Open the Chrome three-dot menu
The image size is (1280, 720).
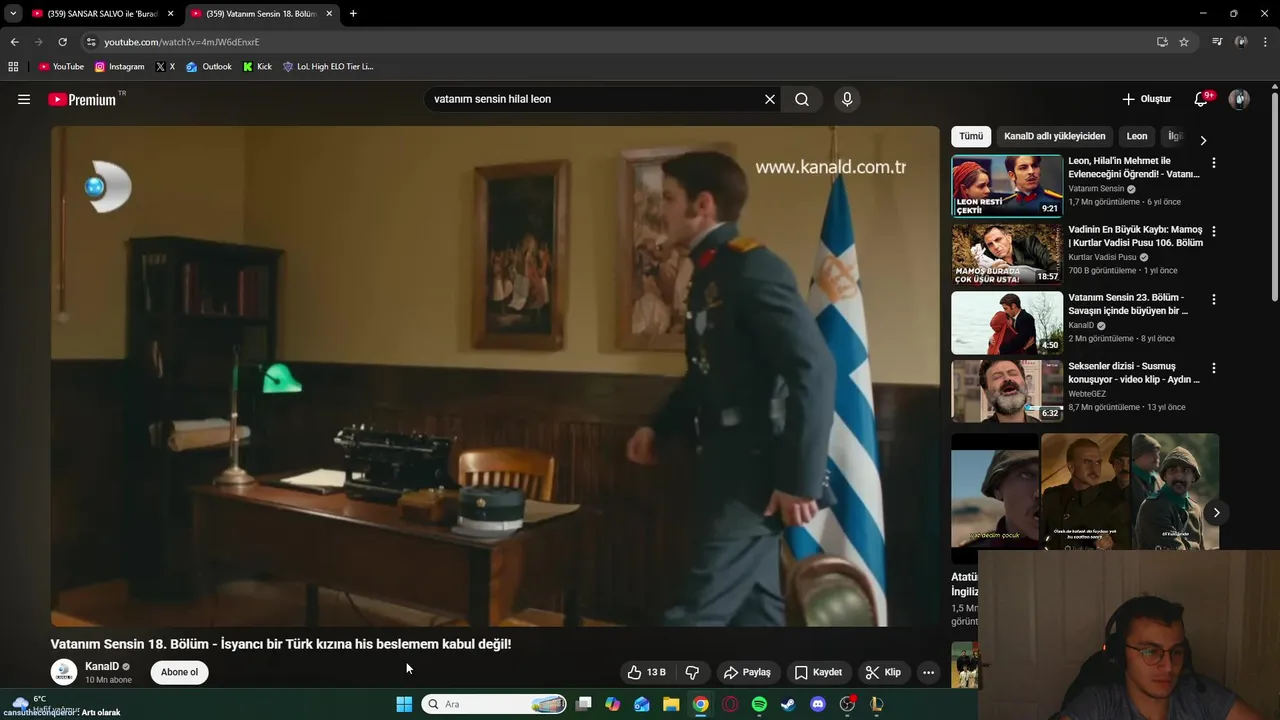[x=1266, y=42]
